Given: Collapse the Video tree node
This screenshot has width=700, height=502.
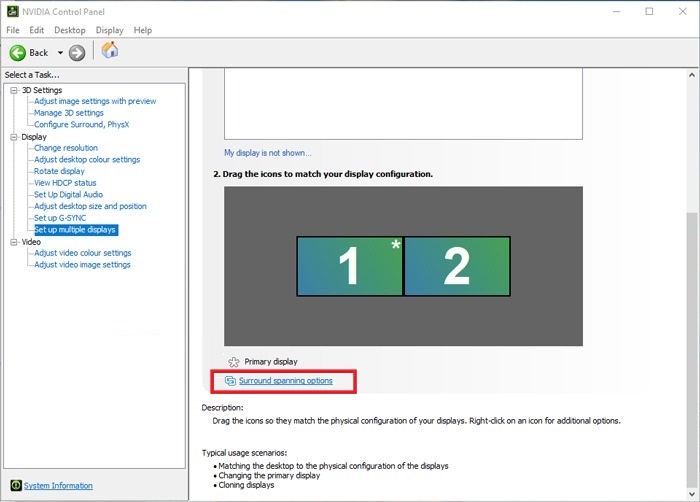Looking at the screenshot, I should pyautogui.click(x=14, y=242).
